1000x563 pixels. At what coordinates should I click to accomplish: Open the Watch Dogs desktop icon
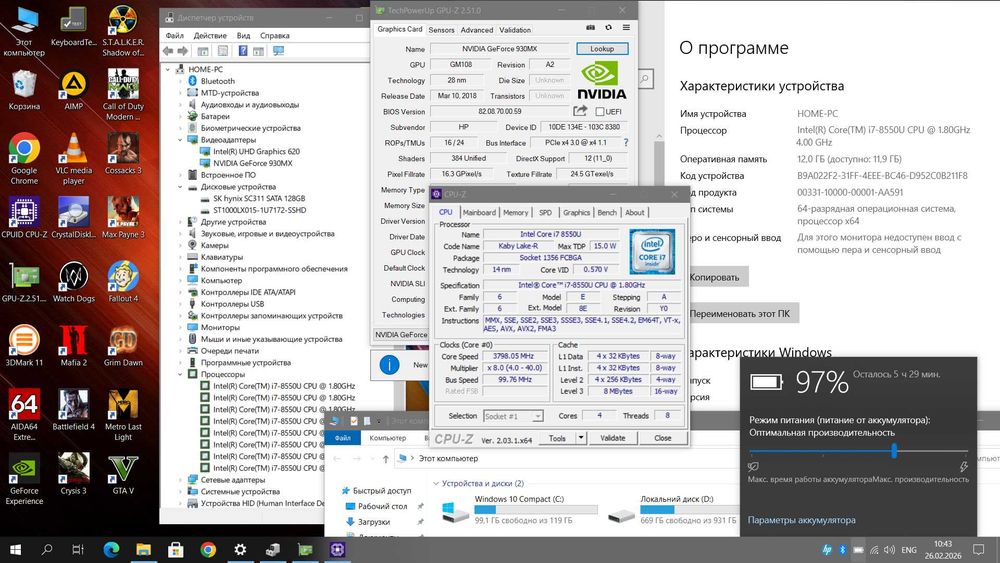click(73, 282)
